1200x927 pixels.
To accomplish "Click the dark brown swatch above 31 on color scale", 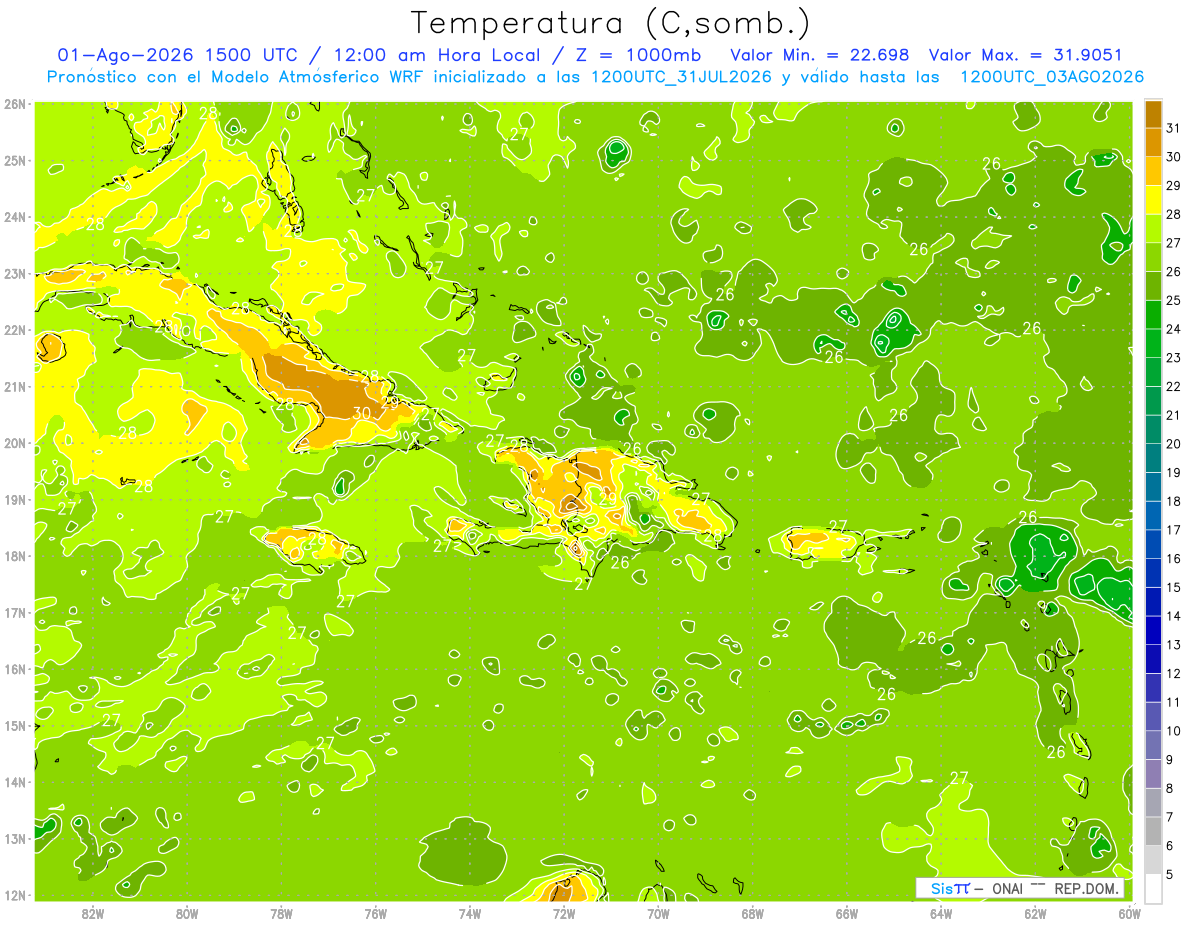I will (x=1153, y=114).
